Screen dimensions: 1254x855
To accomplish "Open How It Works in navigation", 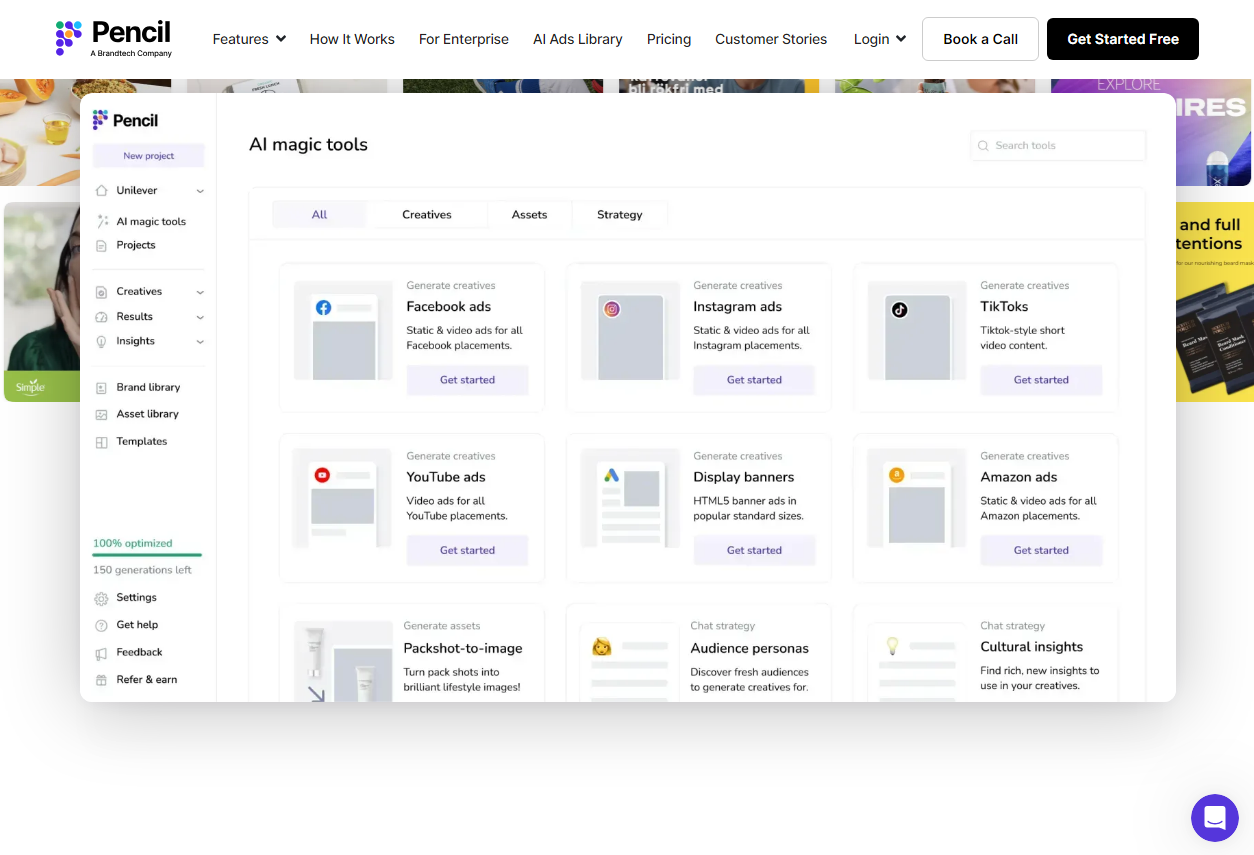I will point(352,39).
